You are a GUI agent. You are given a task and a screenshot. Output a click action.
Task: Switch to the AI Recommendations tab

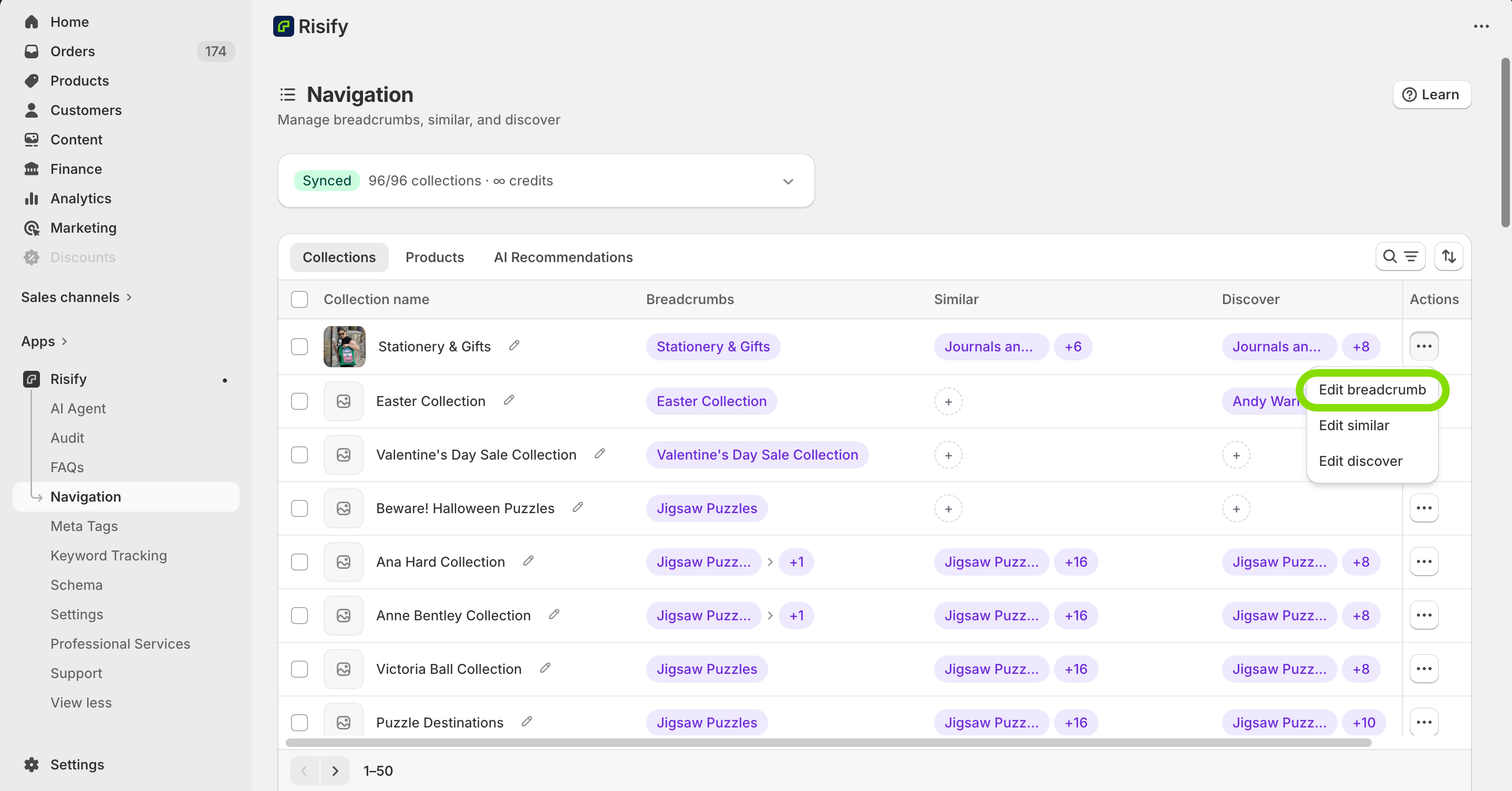point(563,257)
